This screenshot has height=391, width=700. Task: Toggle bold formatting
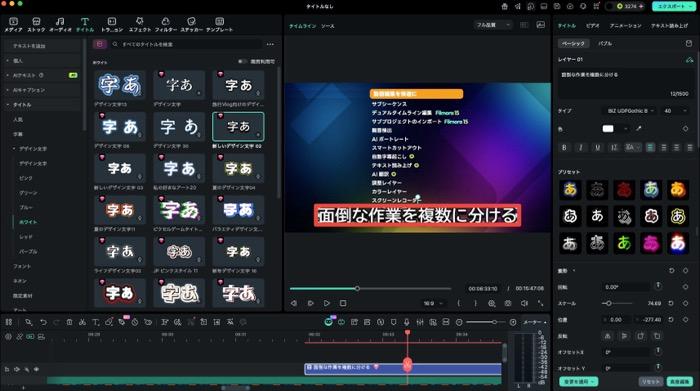(564, 147)
